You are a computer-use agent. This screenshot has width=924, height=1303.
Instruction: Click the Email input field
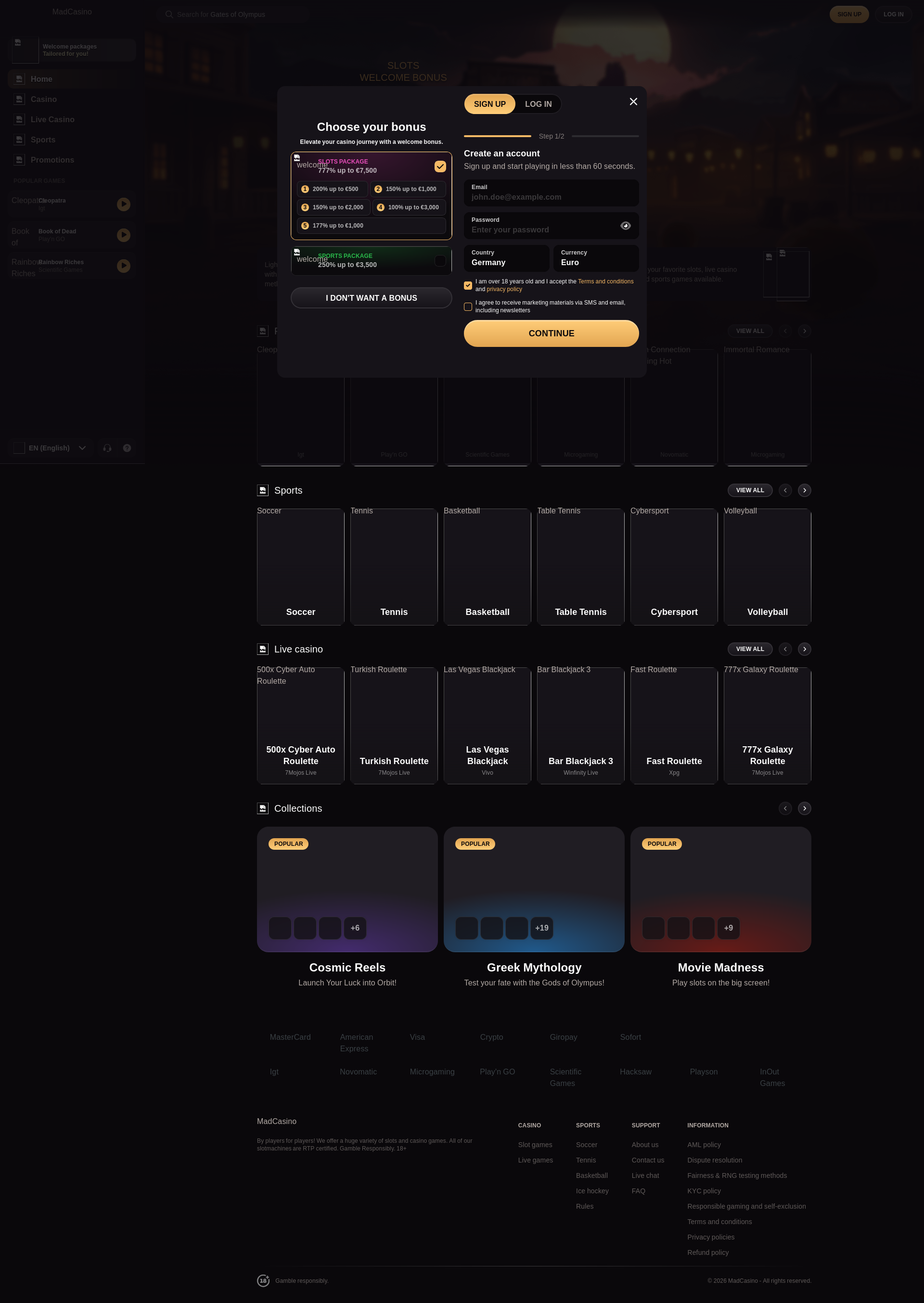pos(552,193)
